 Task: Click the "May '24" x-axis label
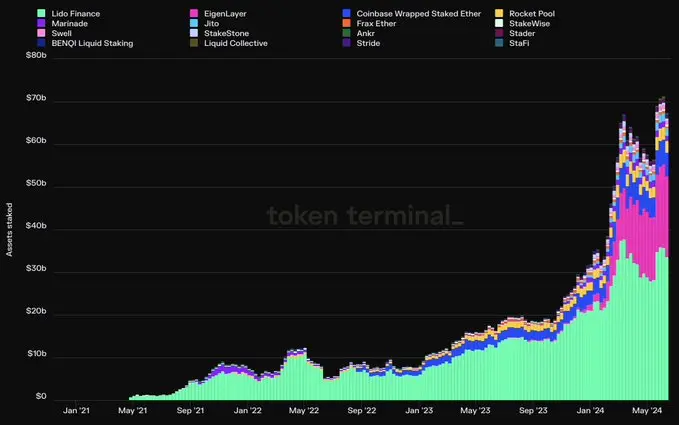(647, 410)
